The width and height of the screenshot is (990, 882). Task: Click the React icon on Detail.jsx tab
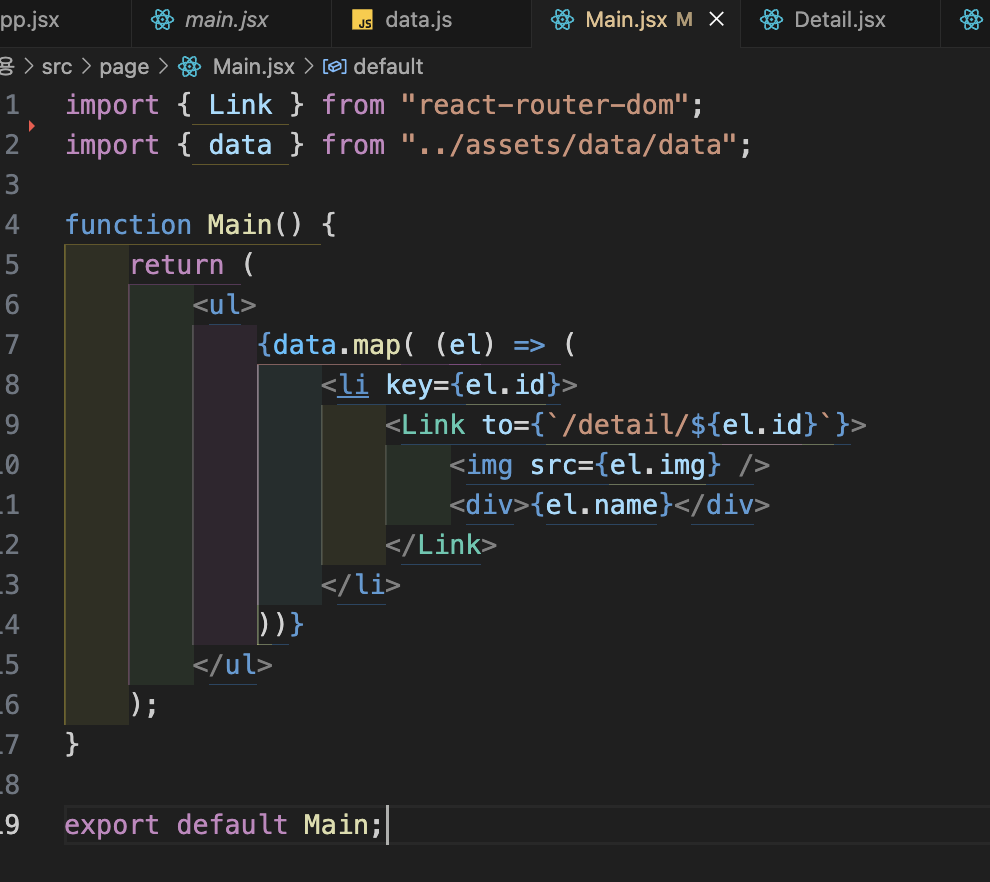coord(771,20)
